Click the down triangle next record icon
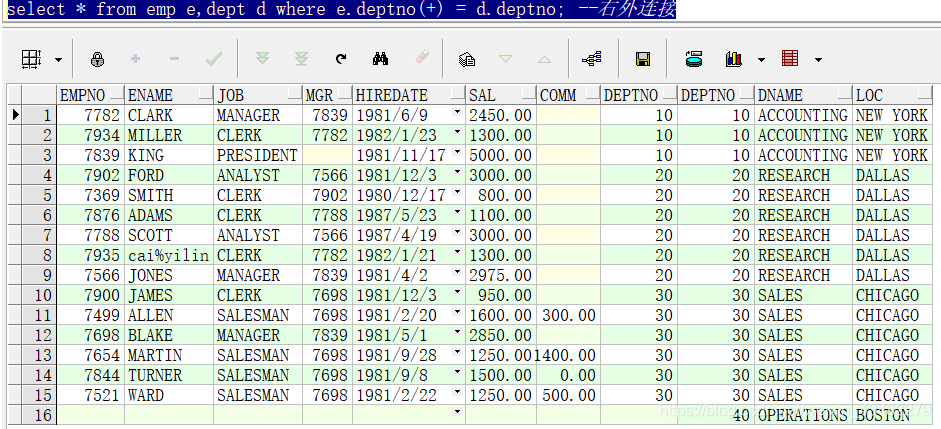The image size is (941, 429). pyautogui.click(x=505, y=59)
